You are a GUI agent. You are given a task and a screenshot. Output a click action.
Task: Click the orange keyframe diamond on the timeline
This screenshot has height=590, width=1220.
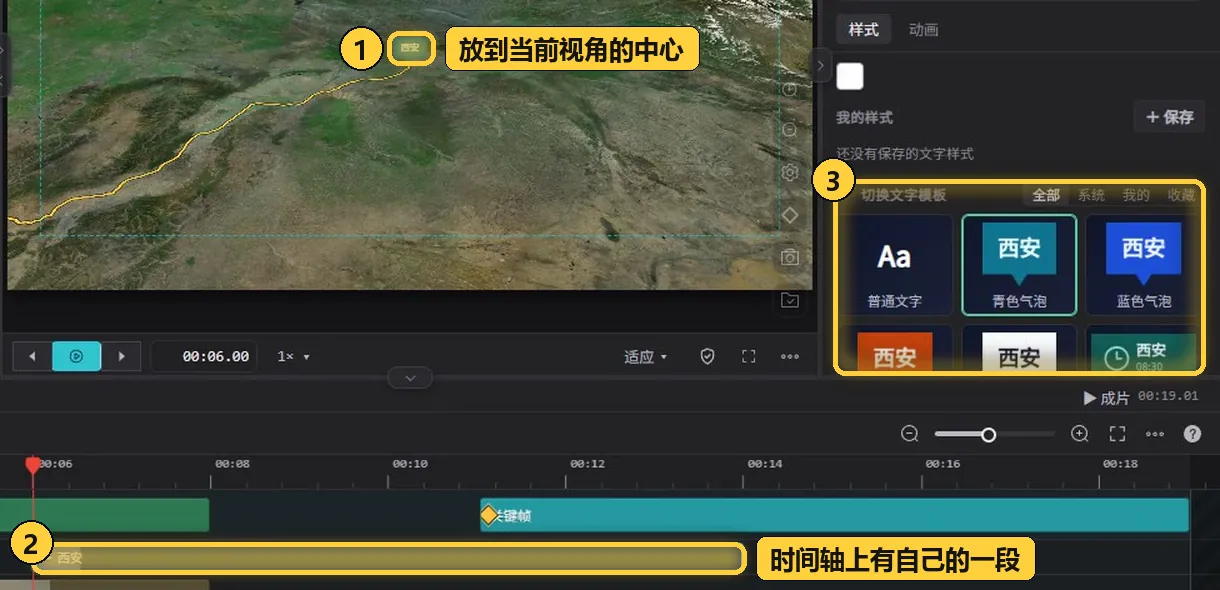[488, 515]
